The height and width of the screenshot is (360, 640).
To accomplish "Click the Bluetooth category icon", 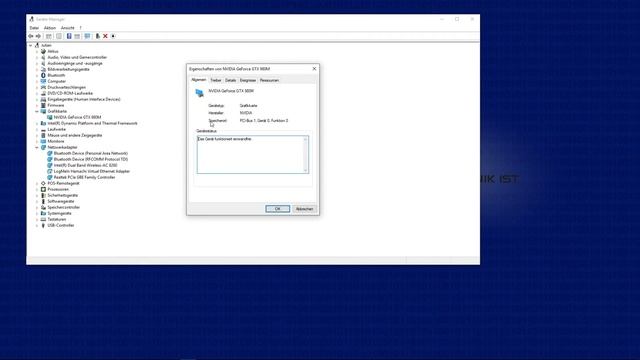I will [x=43, y=75].
